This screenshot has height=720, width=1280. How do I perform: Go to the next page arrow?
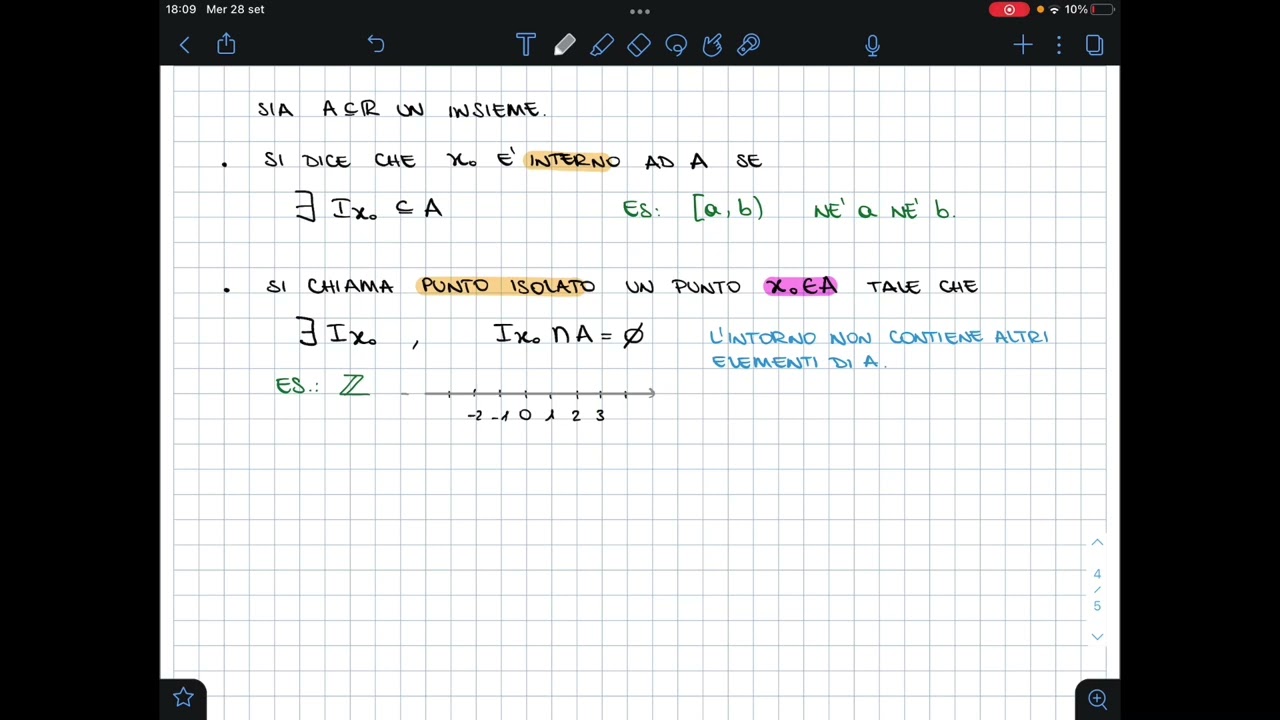[x=1097, y=637]
